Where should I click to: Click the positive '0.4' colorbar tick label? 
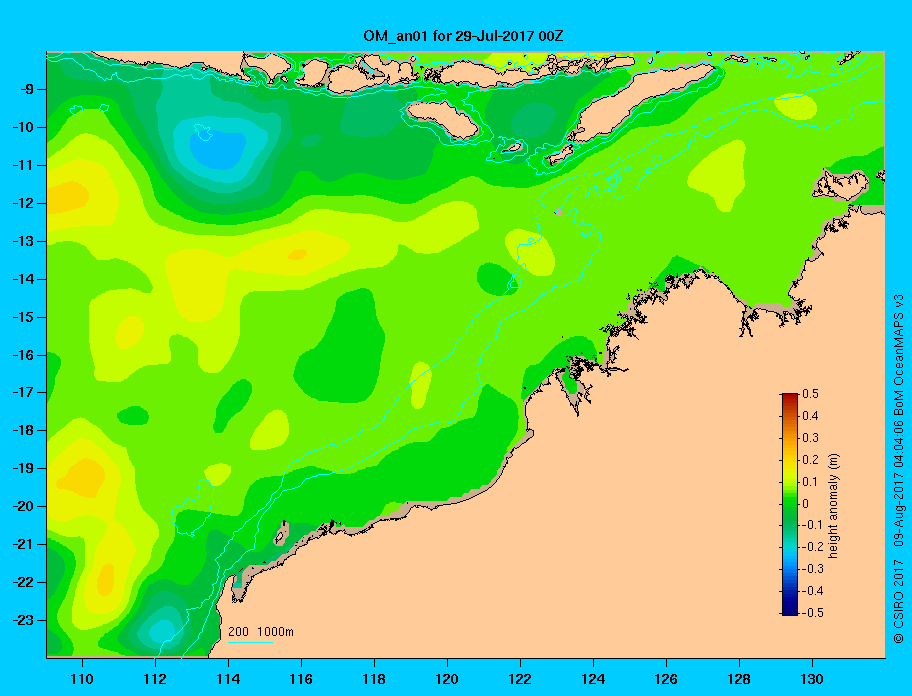click(x=810, y=416)
